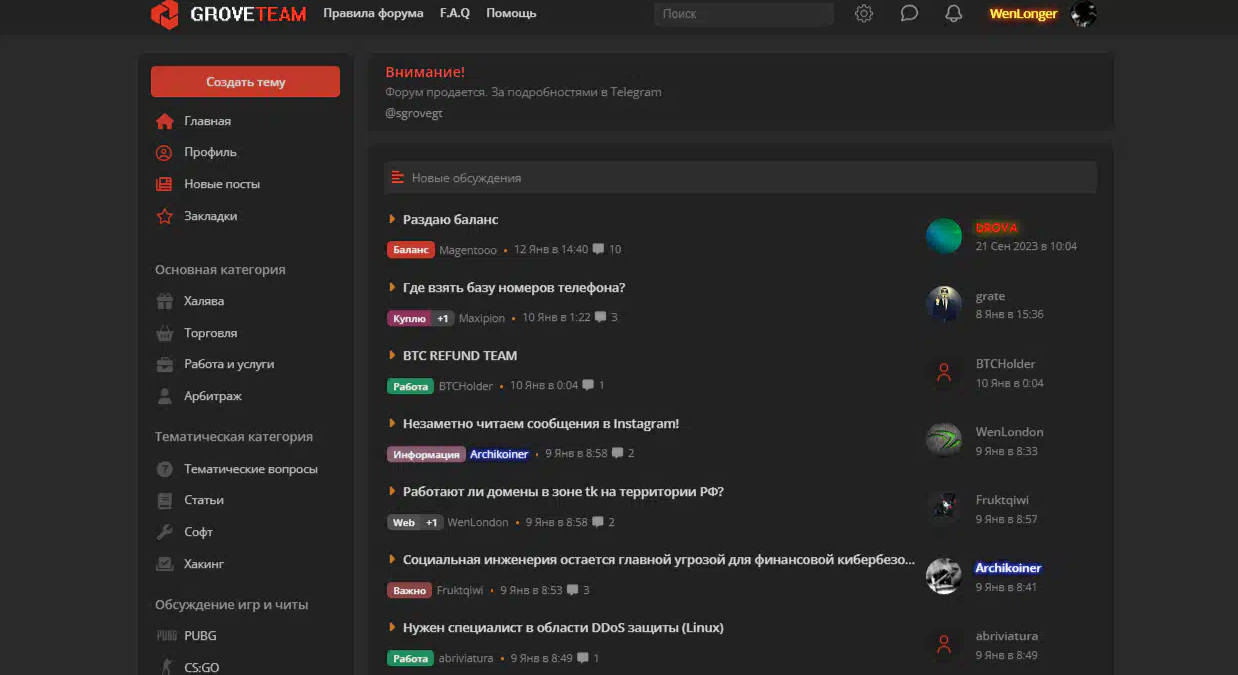Expand the Раздаю баланс thread arrow

[x=392, y=219]
